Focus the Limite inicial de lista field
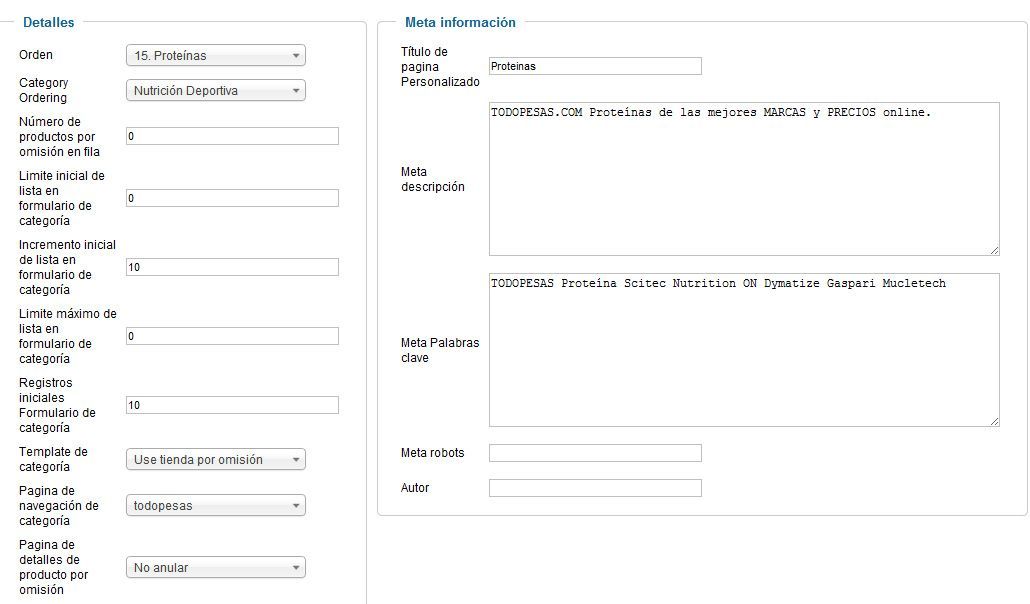1030x604 pixels. click(233, 198)
